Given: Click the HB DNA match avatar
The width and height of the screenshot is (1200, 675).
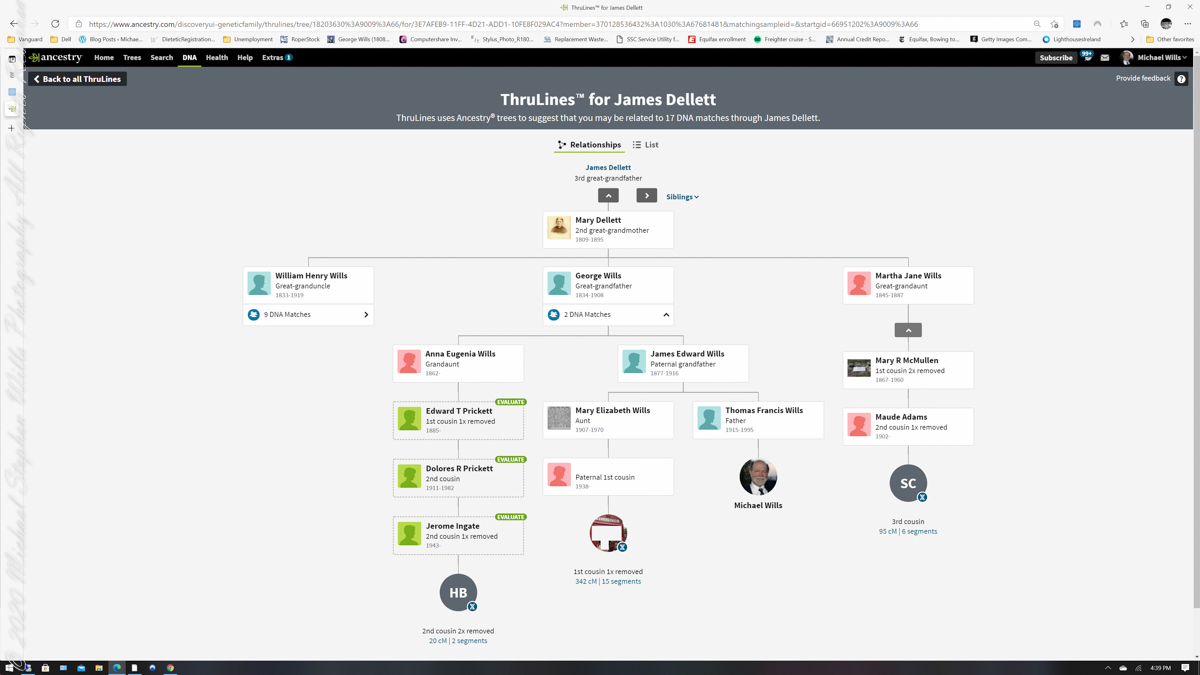Looking at the screenshot, I should (x=458, y=593).
